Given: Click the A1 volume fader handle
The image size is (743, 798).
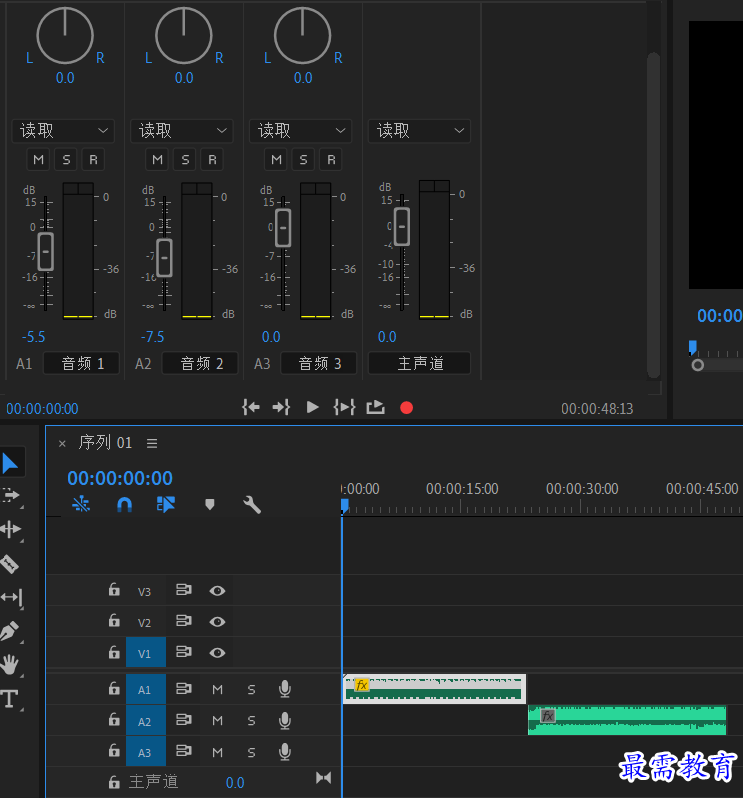Looking at the screenshot, I should point(45,251).
